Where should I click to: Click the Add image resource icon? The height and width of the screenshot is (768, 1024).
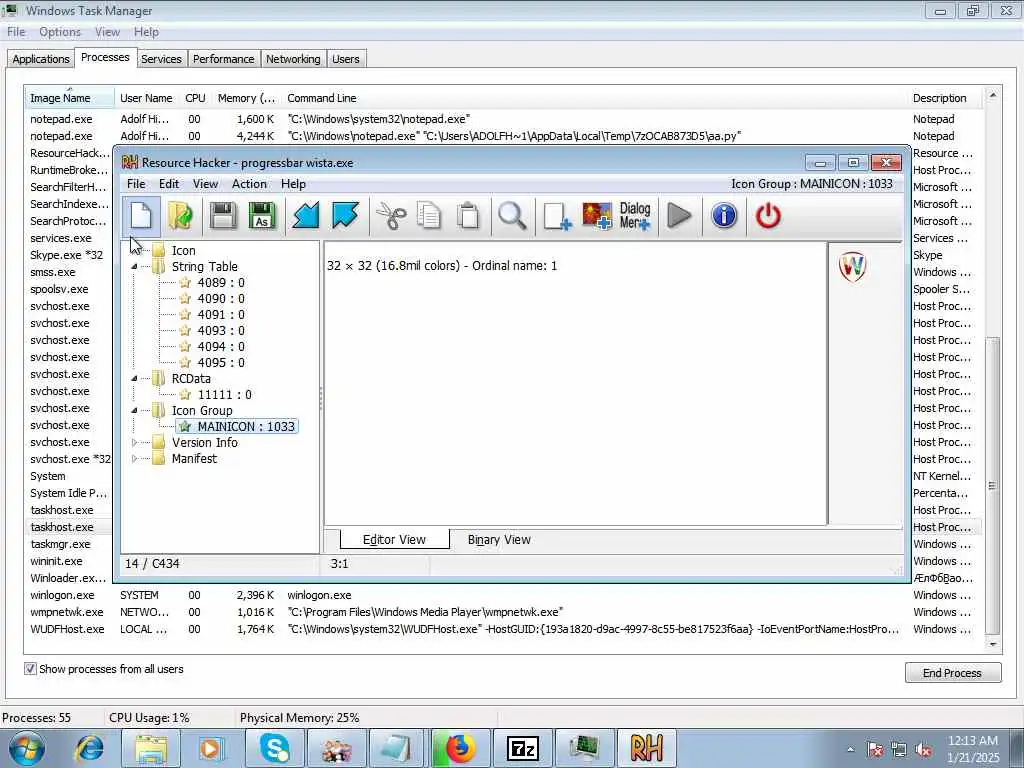point(597,216)
